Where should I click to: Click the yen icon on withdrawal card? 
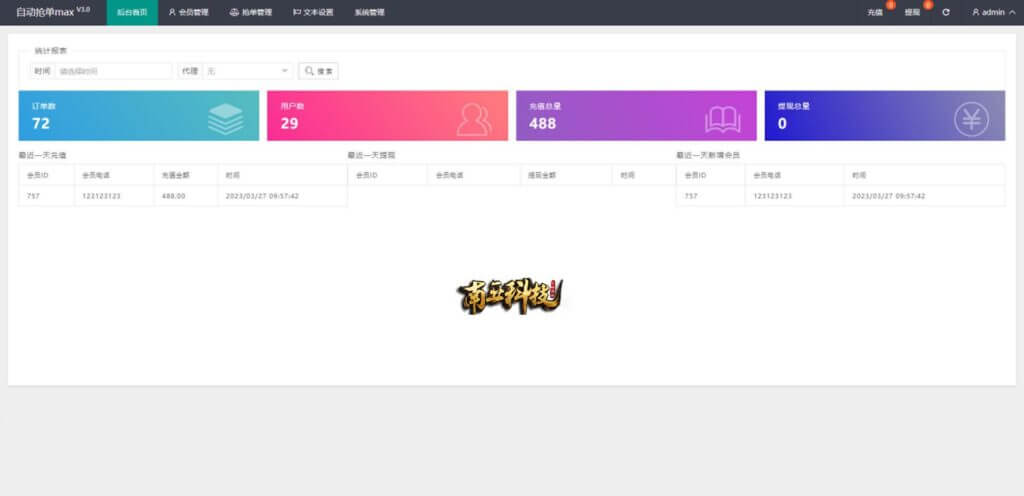coord(971,119)
